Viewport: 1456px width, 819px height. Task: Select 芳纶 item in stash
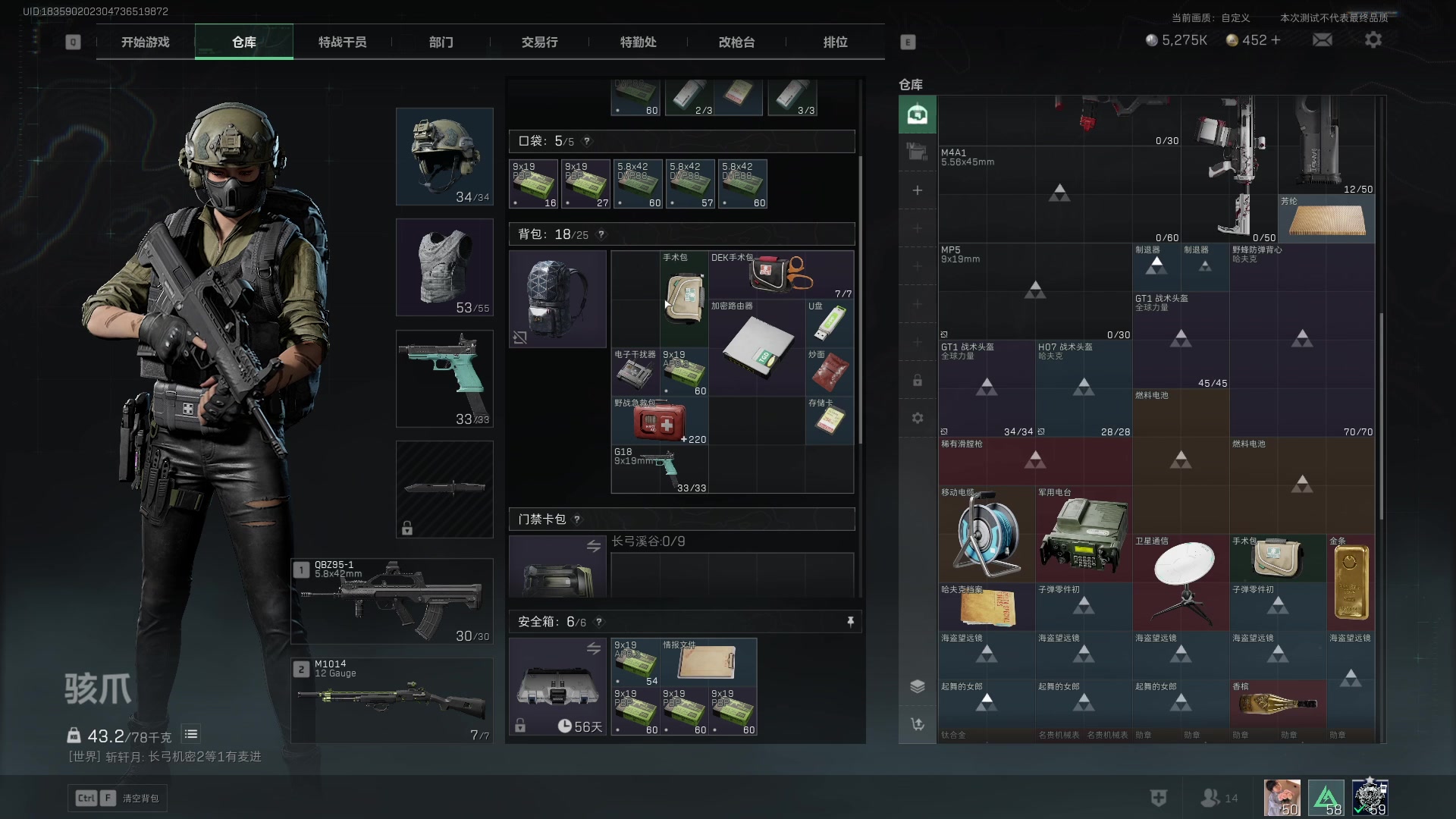point(1326,218)
